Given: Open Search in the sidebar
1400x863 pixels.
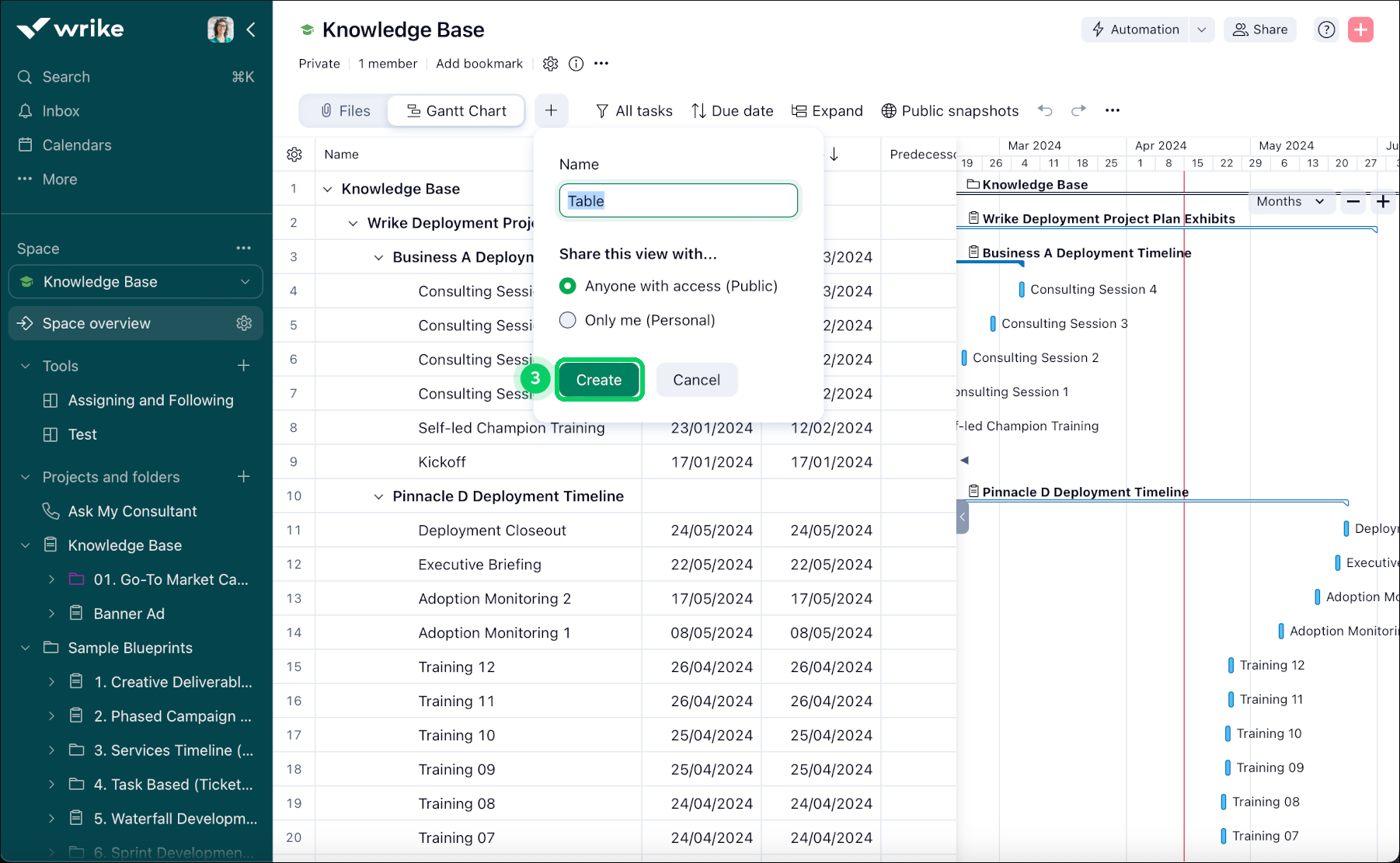Looking at the screenshot, I should tap(64, 76).
